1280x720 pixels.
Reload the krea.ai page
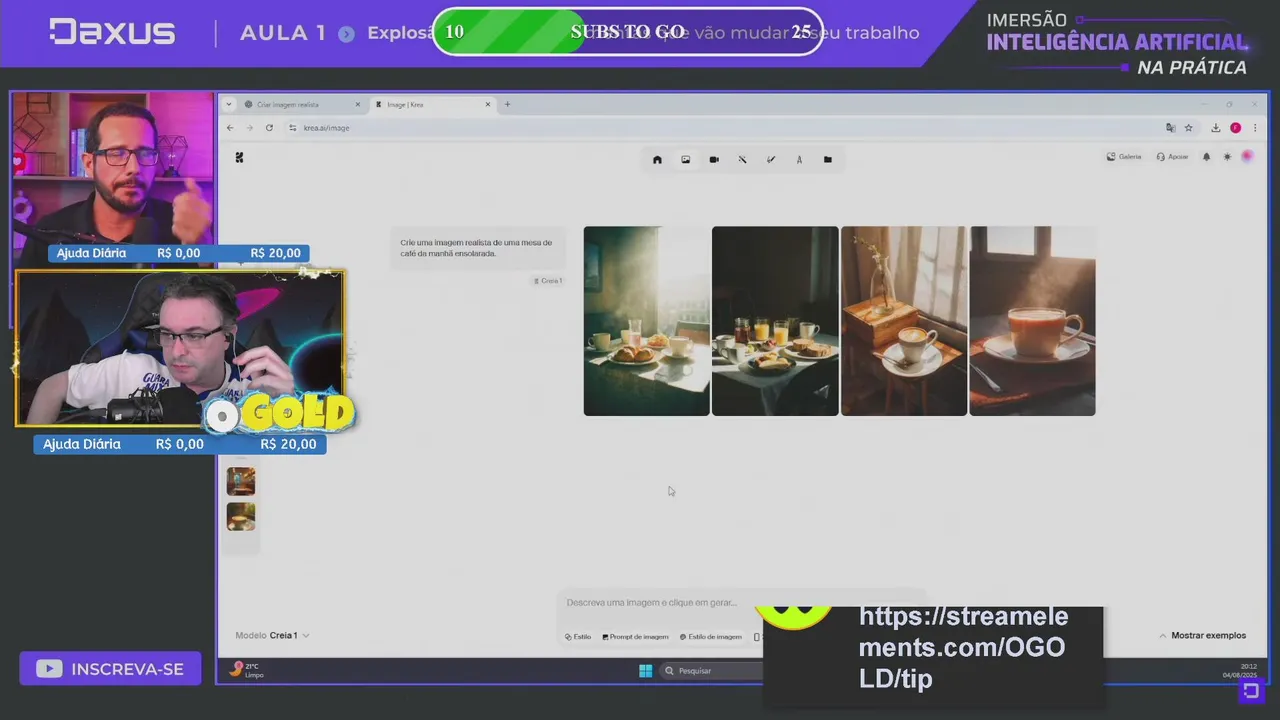point(269,128)
